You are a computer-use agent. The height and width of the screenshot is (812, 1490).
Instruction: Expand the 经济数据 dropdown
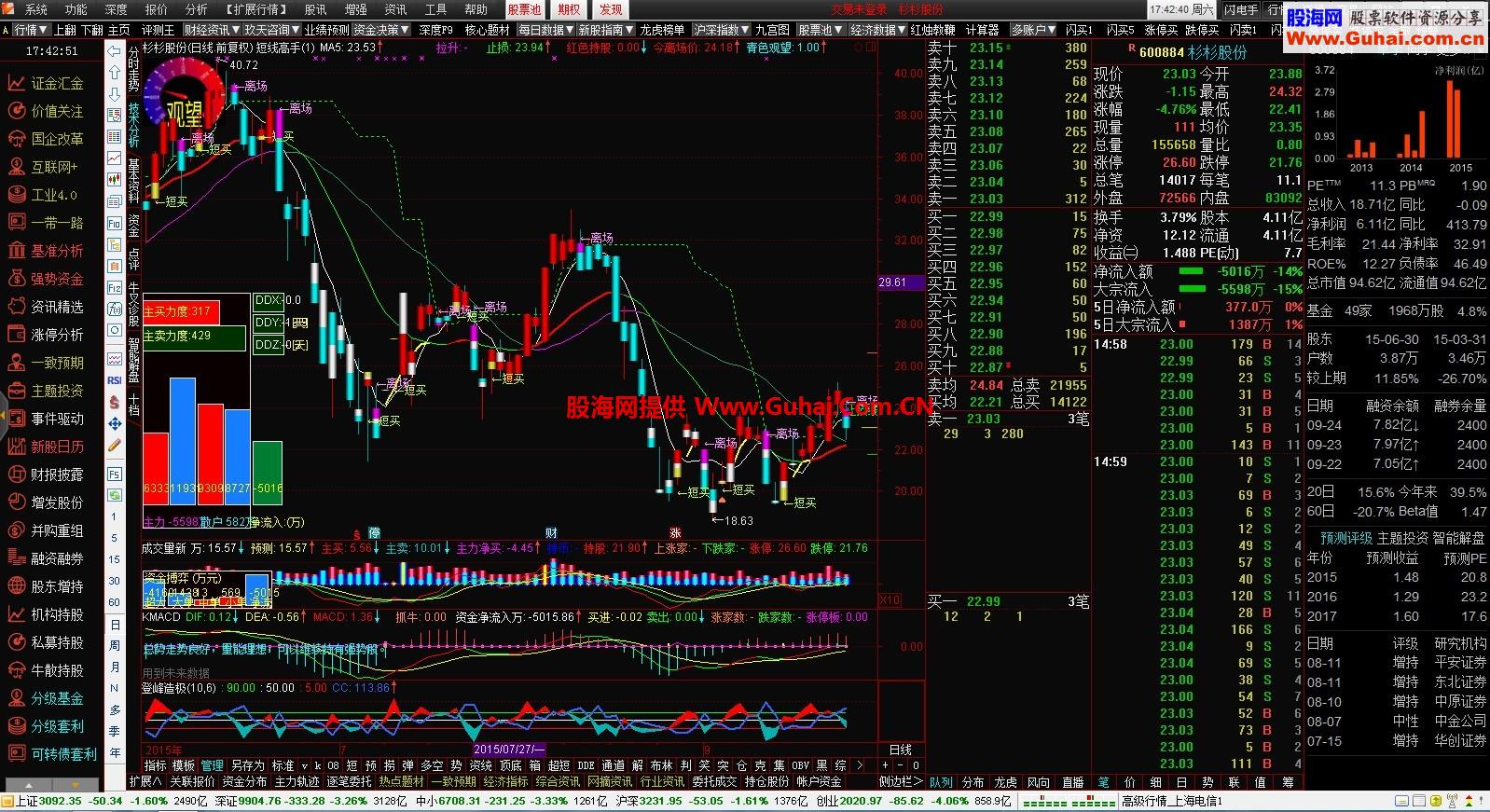click(x=878, y=30)
